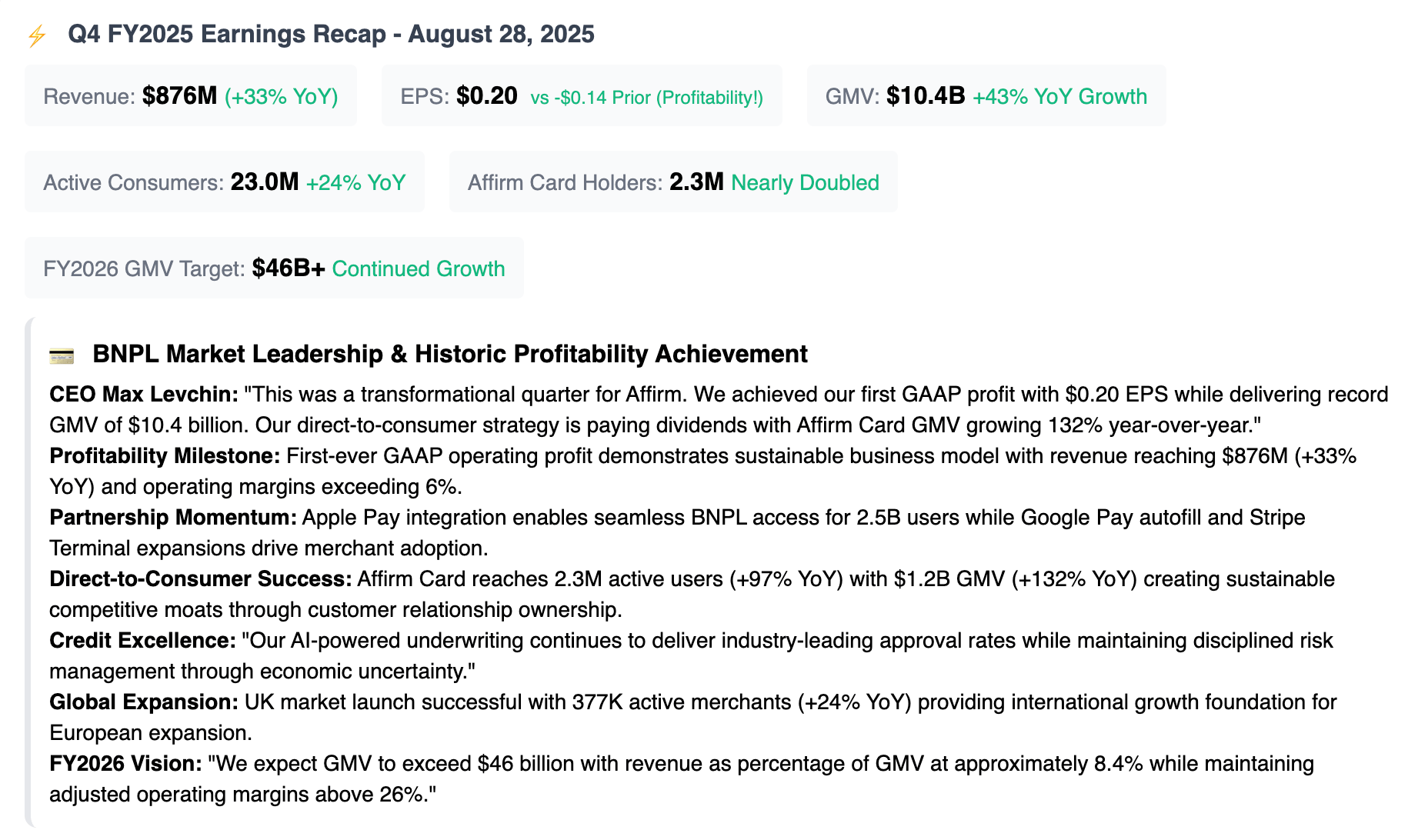Click the '+43% YoY Growth' label

coord(1060,97)
